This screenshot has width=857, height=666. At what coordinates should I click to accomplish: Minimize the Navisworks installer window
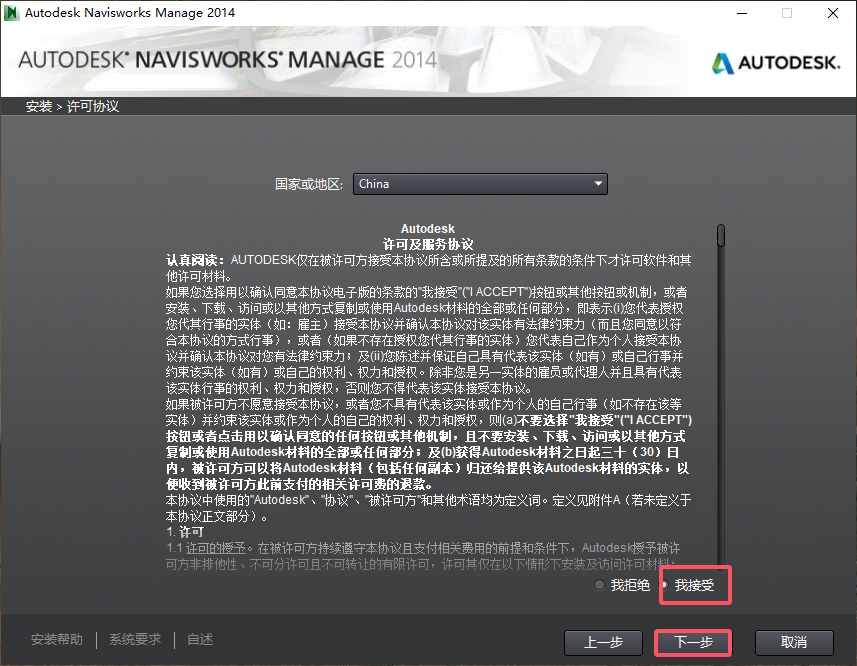(x=742, y=13)
